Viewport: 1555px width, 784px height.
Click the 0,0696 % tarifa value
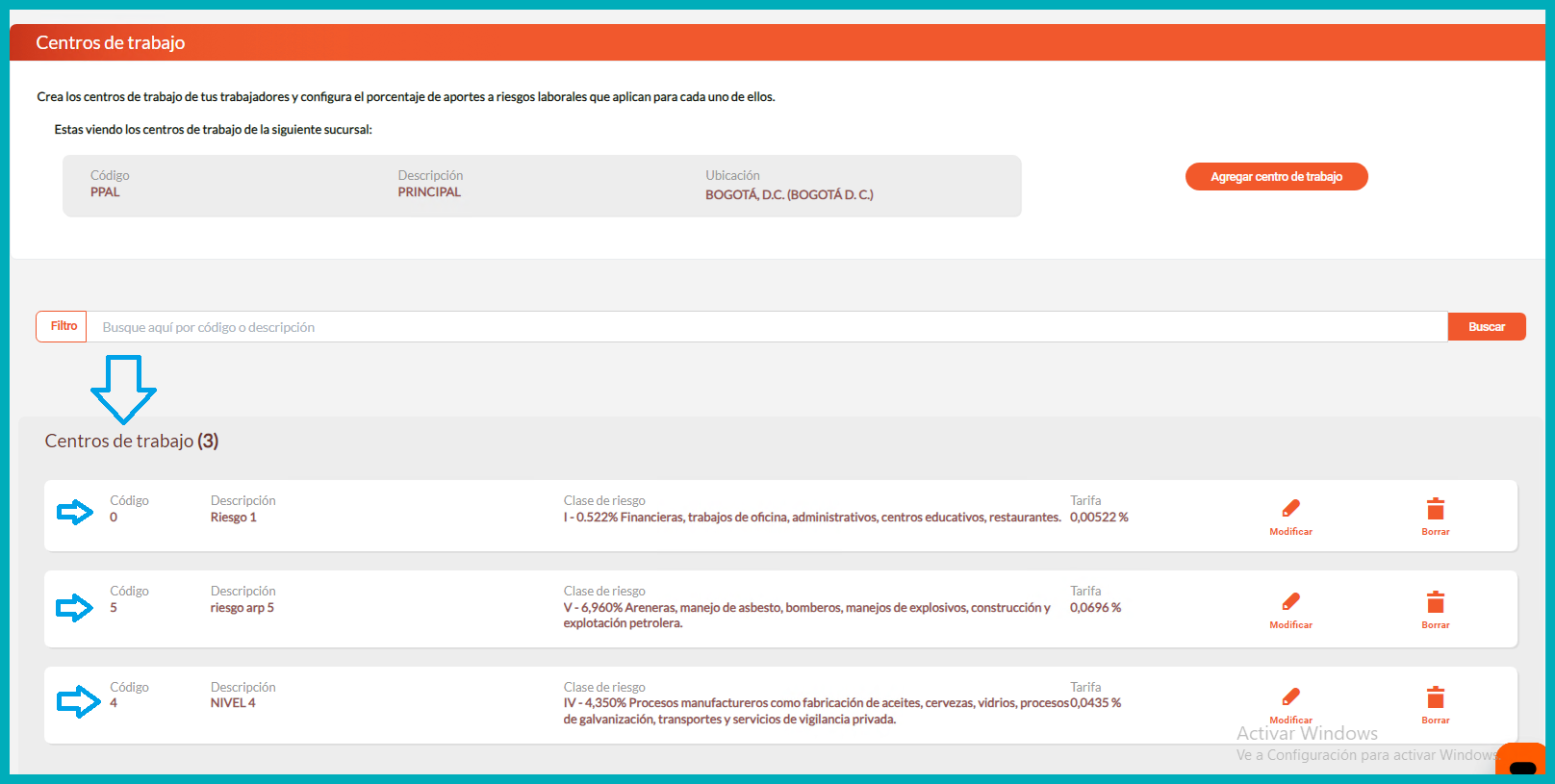[x=1095, y=608]
